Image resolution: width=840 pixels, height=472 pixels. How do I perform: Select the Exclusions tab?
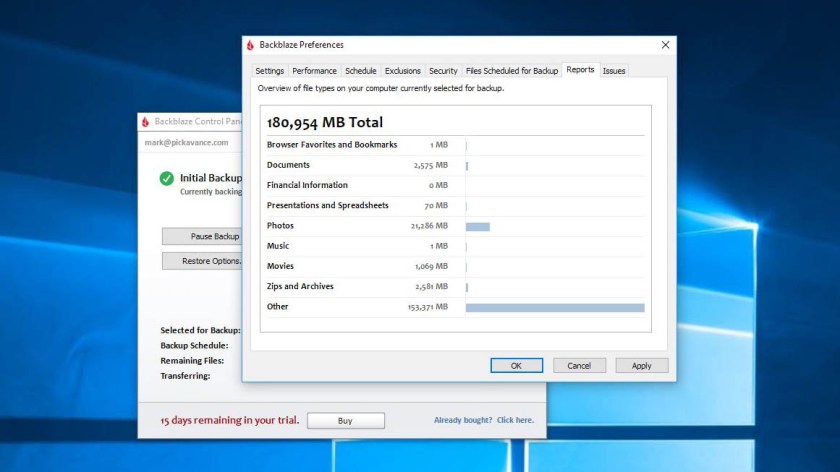pyautogui.click(x=402, y=71)
